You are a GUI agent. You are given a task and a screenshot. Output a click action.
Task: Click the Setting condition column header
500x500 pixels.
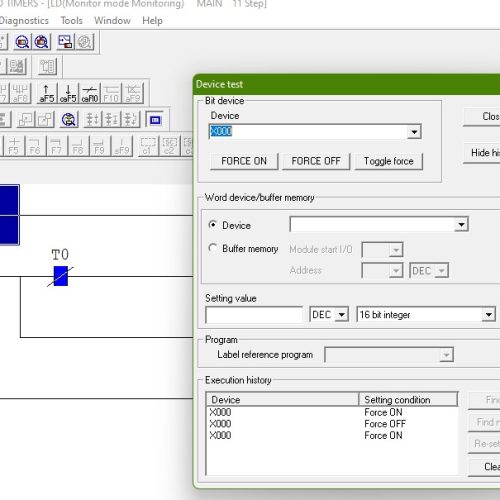coord(408,399)
